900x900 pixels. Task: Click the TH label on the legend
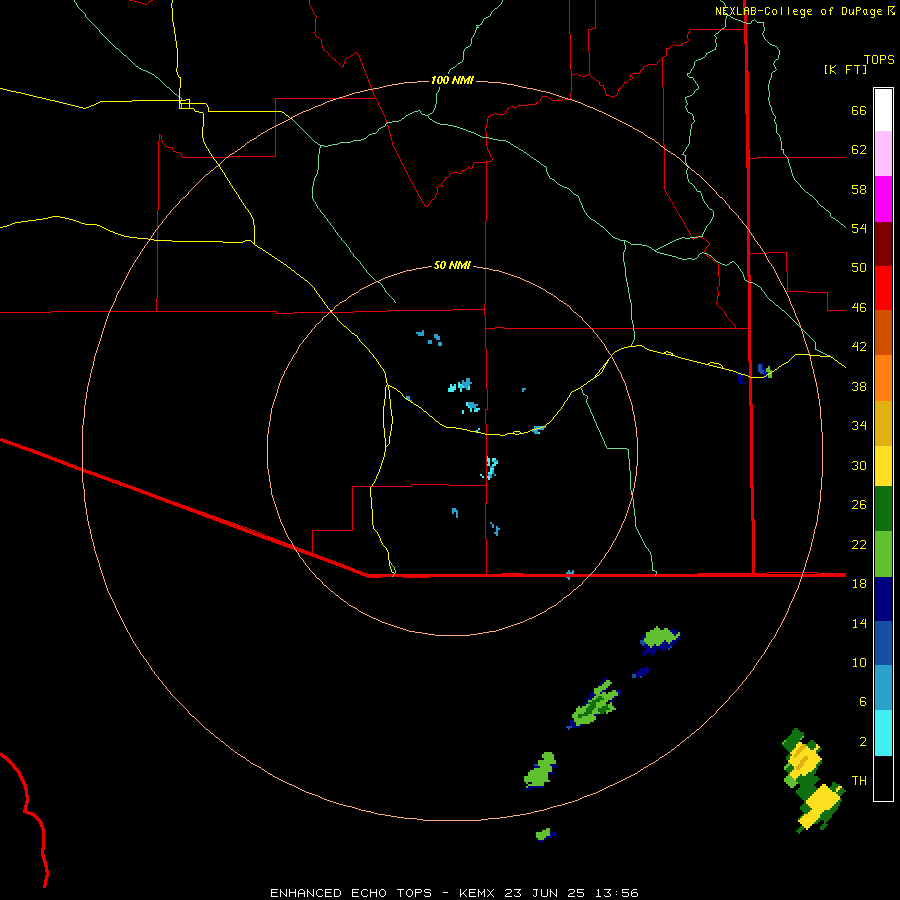pyautogui.click(x=859, y=781)
